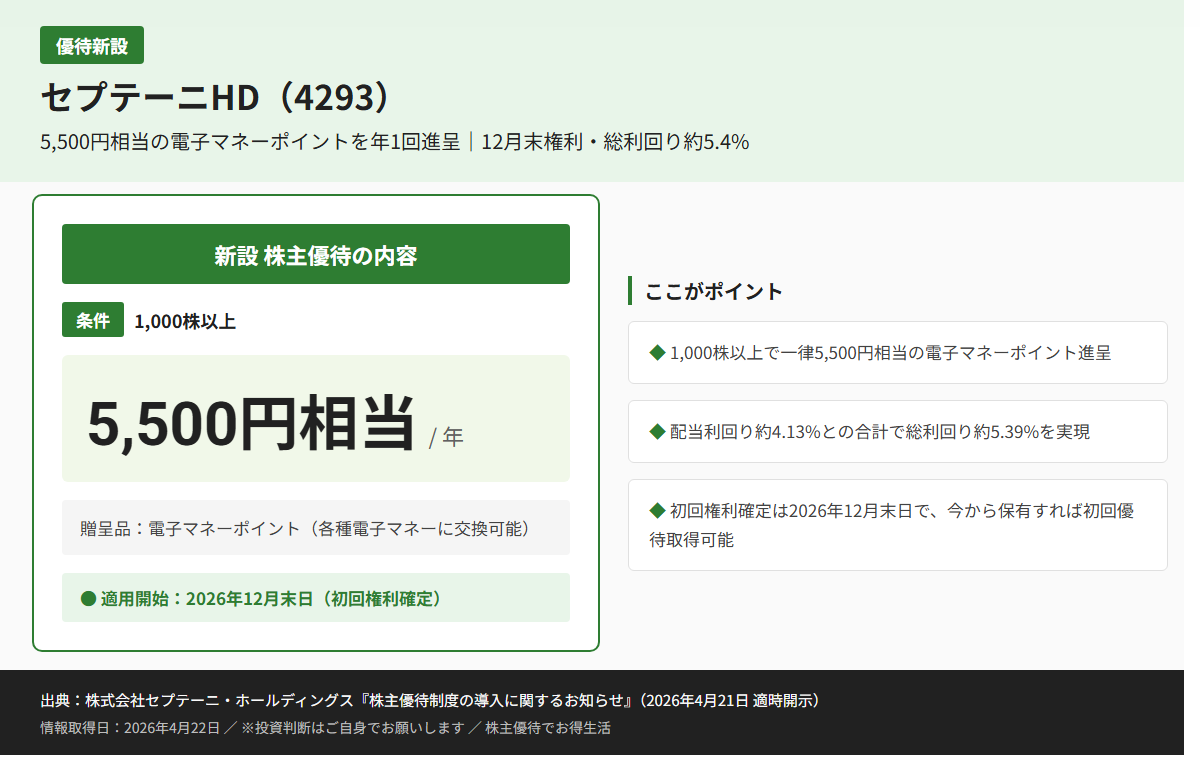Click the 情報取得日:2026年4月22日 footer text
The height and width of the screenshot is (779, 1200).
[x=130, y=728]
